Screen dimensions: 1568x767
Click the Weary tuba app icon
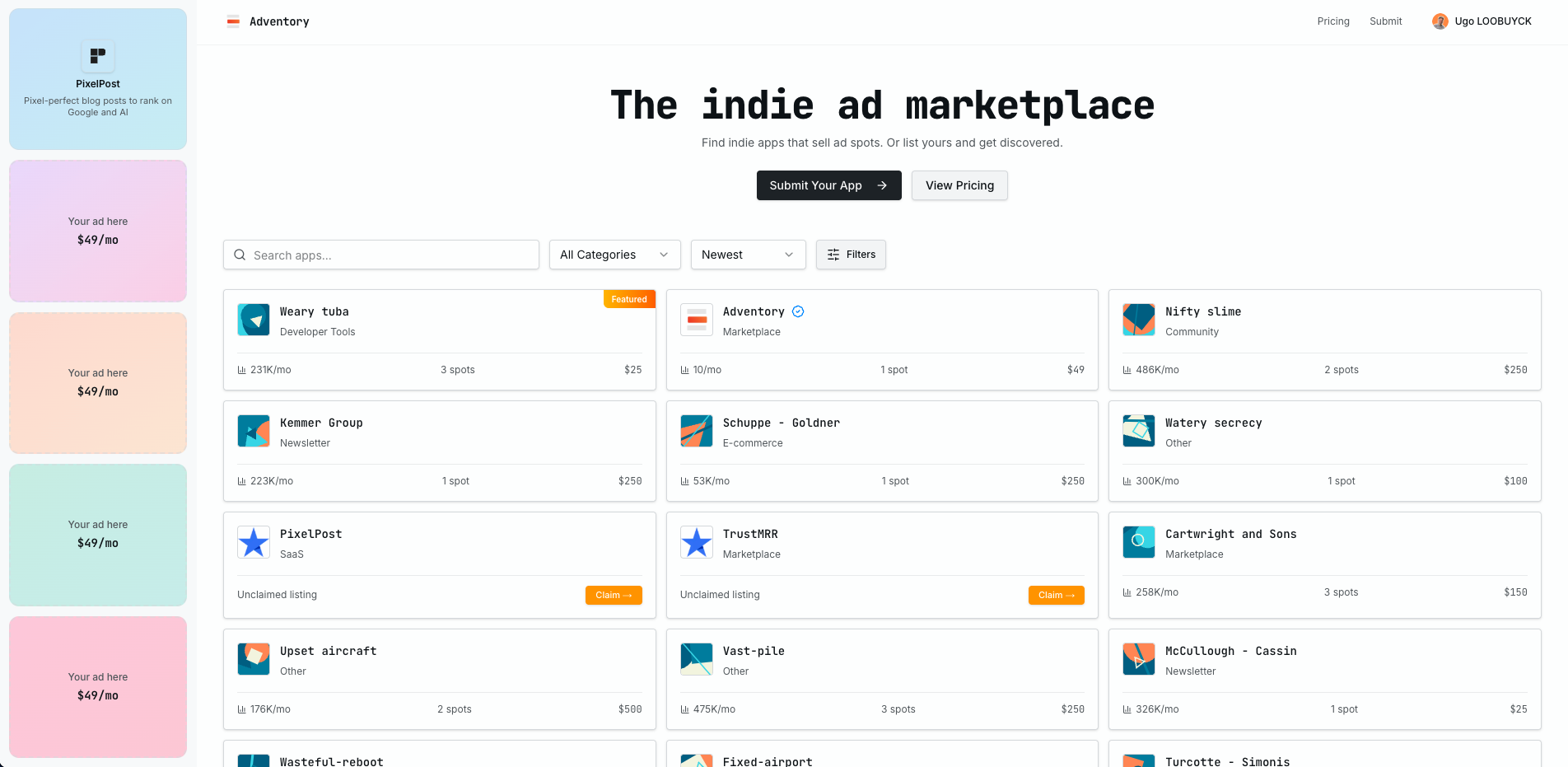[254, 320]
